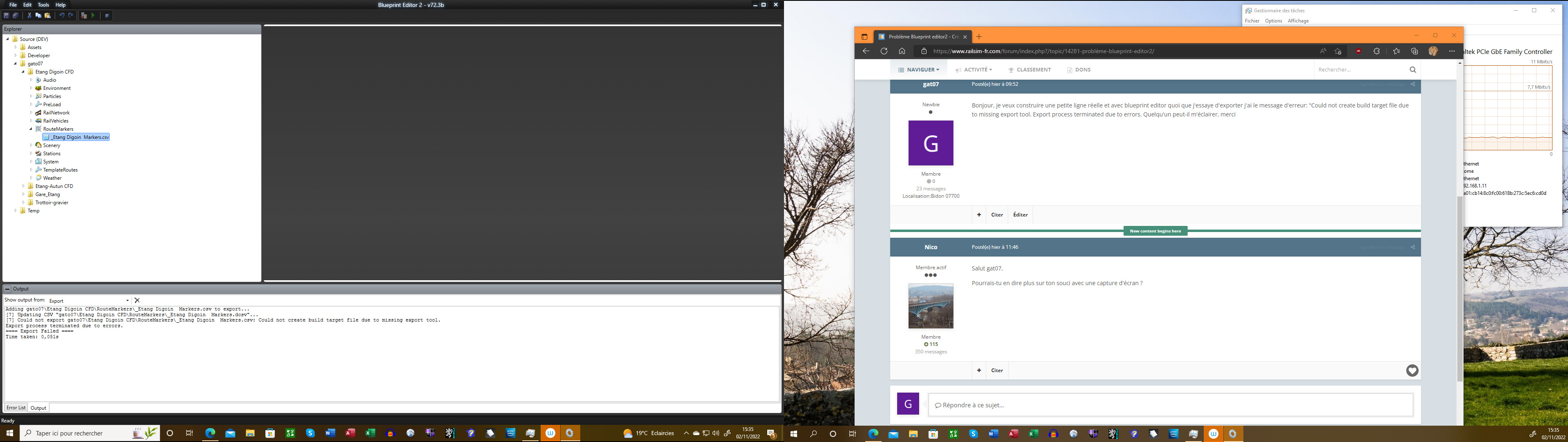This screenshot has width=1568, height=442.
Task: Collapse the Source (DEV) tree node
Action: coord(7,39)
